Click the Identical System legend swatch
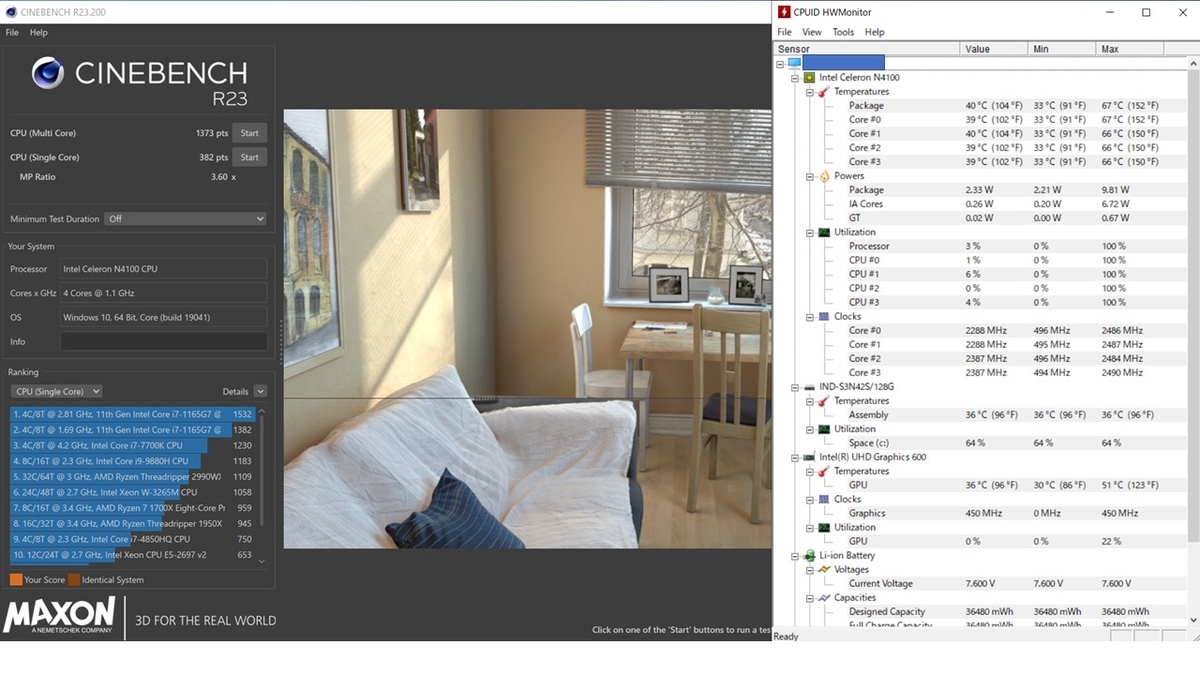1200x675 pixels. [x=74, y=580]
